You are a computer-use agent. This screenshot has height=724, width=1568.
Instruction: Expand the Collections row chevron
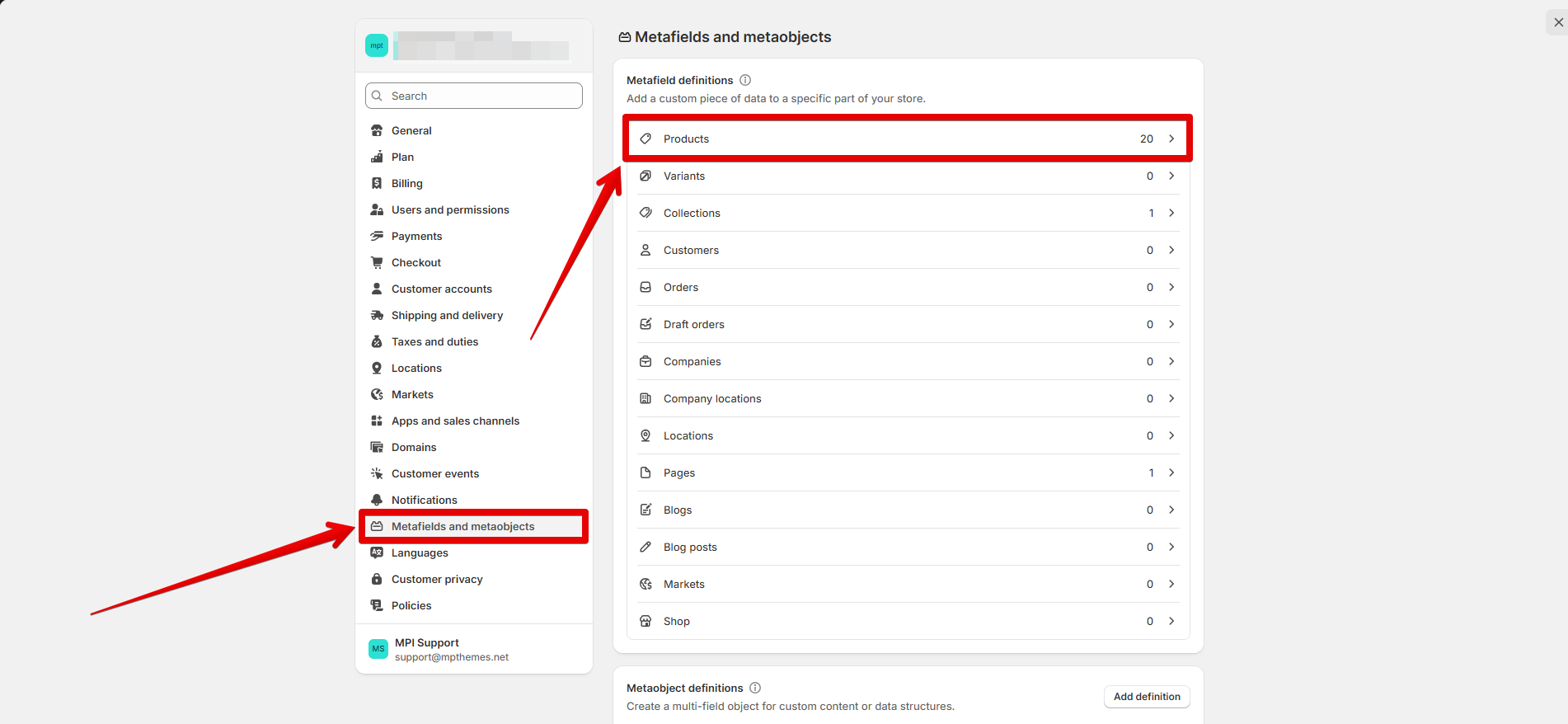coord(1171,213)
